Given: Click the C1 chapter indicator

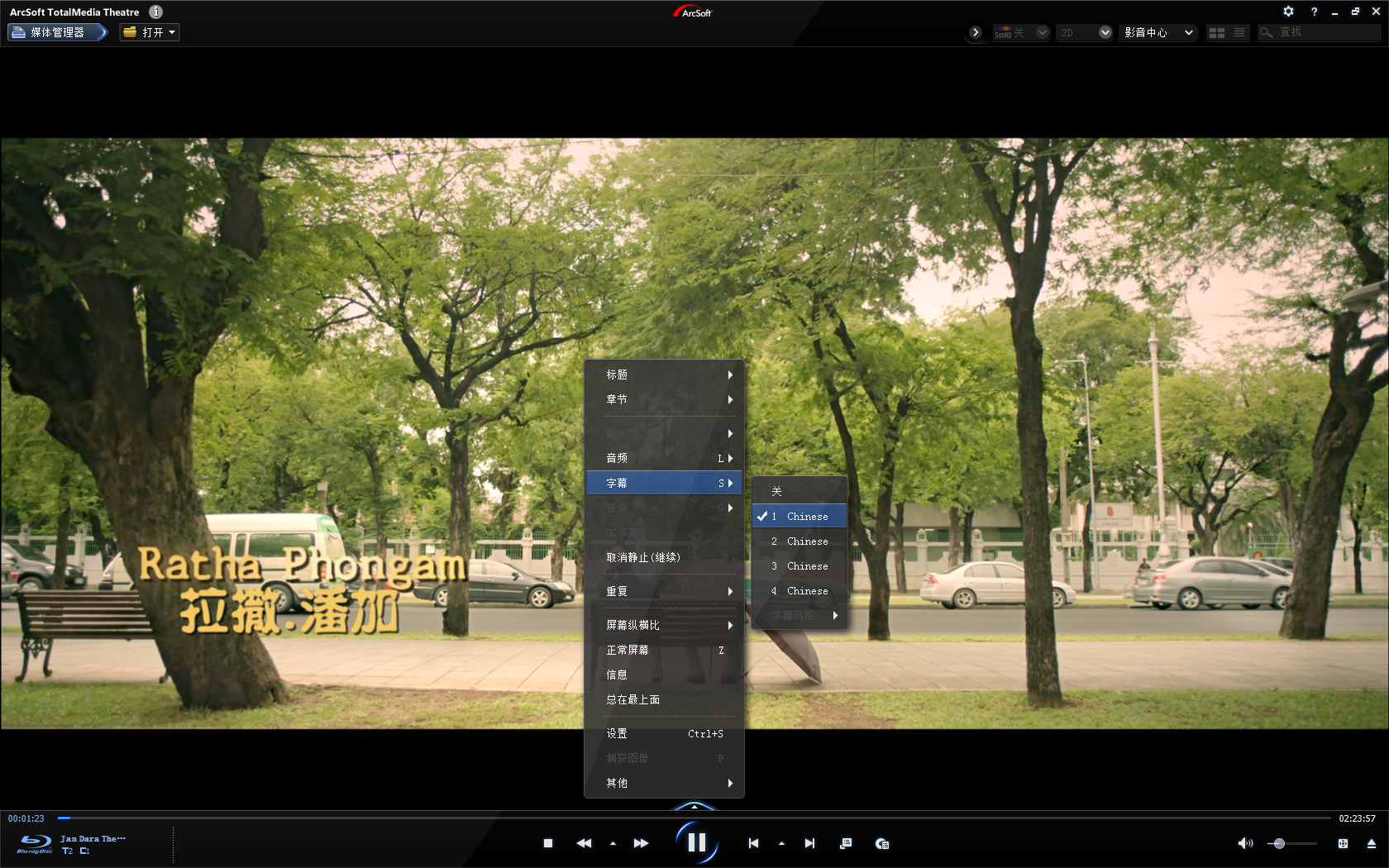Looking at the screenshot, I should [84, 851].
